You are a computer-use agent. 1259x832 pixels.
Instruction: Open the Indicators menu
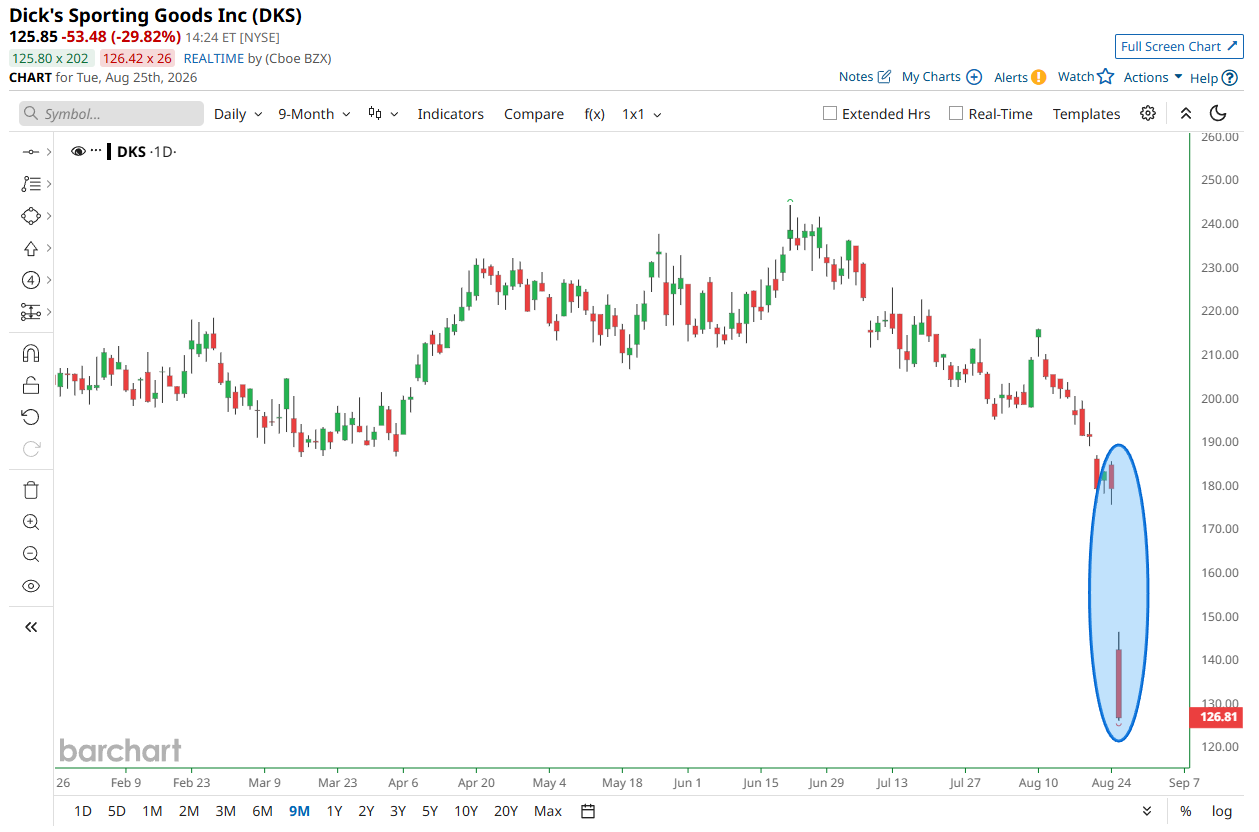(x=450, y=114)
